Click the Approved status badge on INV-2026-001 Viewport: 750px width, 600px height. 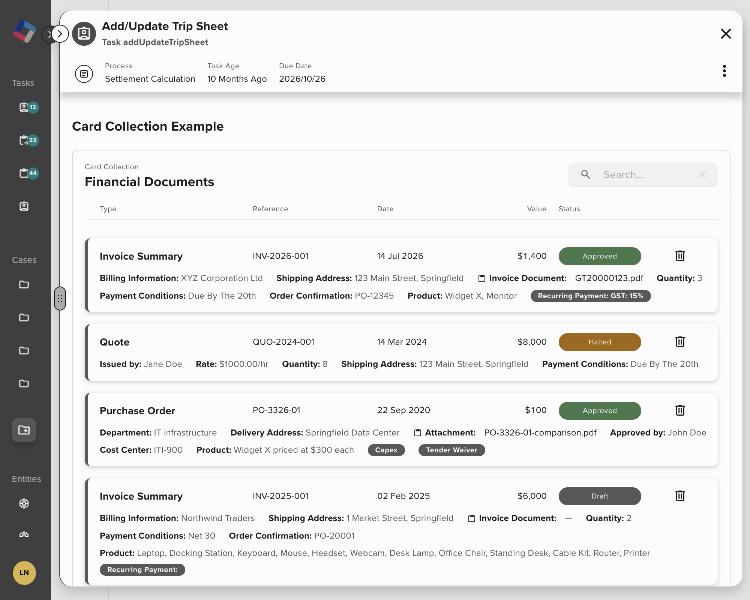point(600,256)
